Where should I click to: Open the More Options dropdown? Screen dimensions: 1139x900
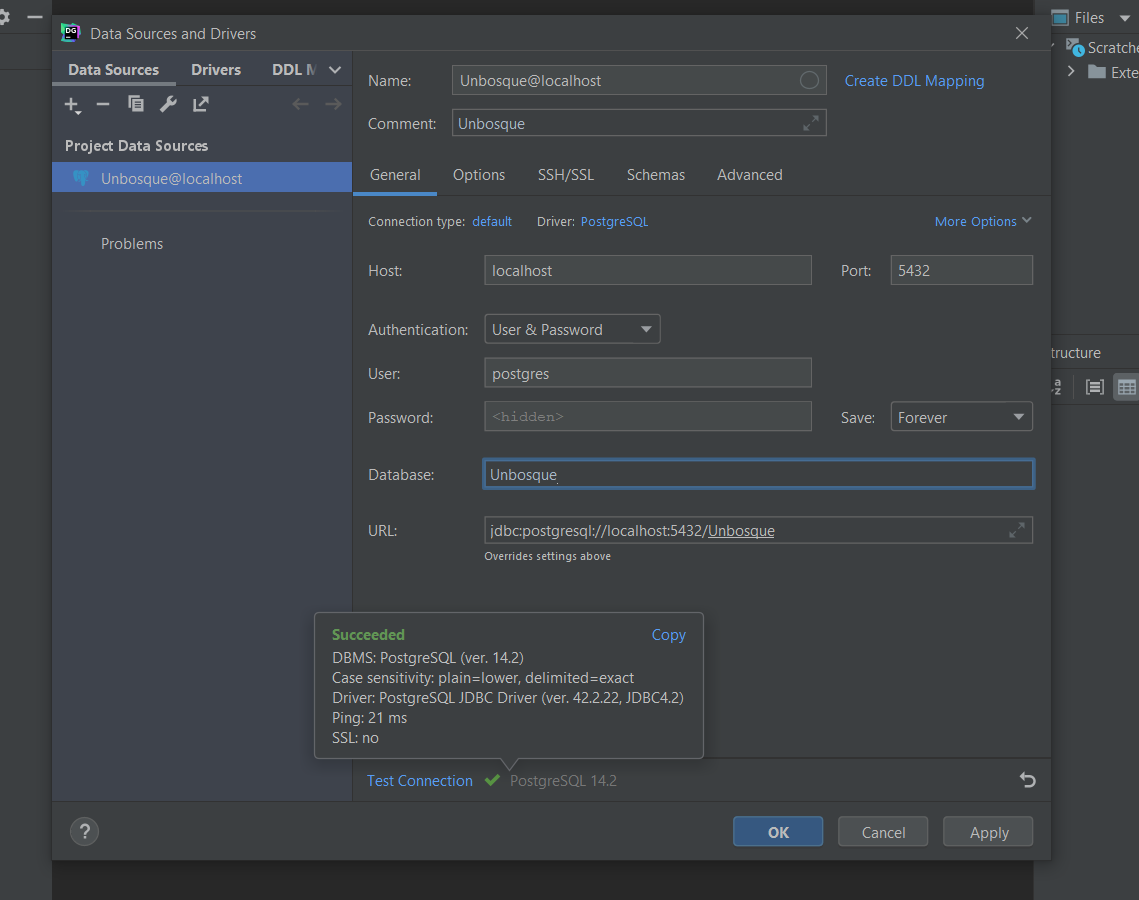click(982, 221)
